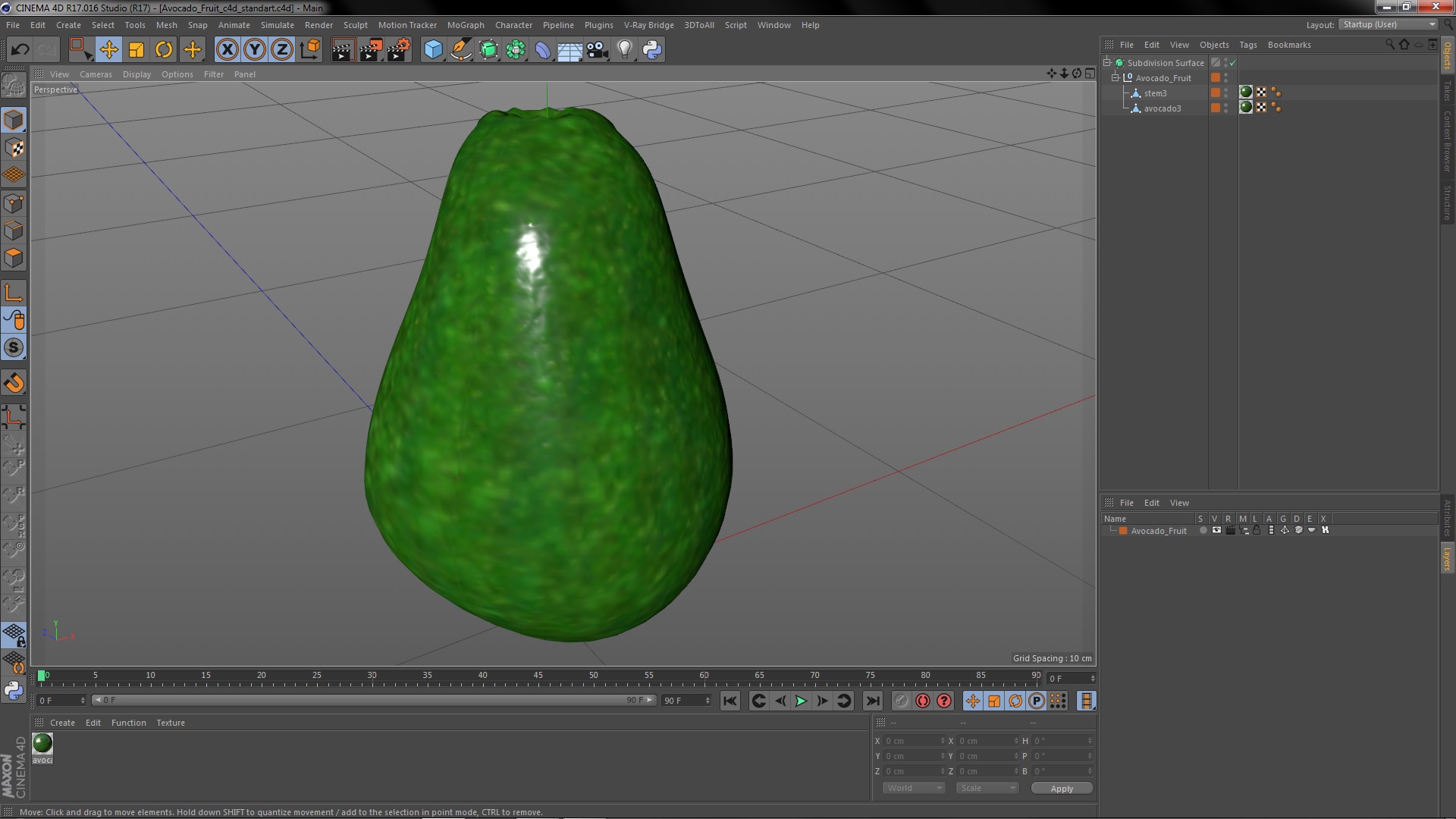Screen dimensions: 1456x819
Task: Toggle Avocado_Fruit layer solo
Action: point(1203,531)
